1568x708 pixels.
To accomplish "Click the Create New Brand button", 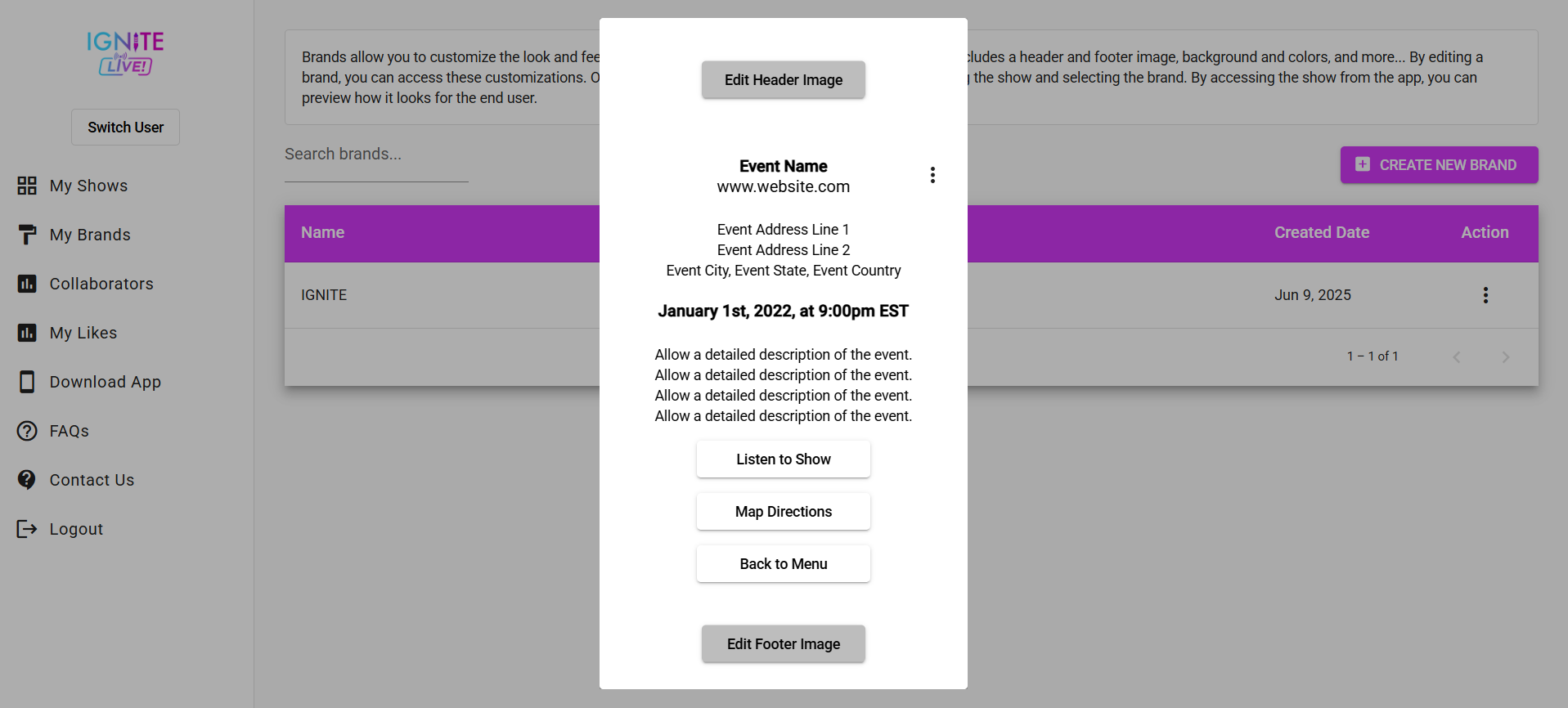I will tap(1439, 165).
